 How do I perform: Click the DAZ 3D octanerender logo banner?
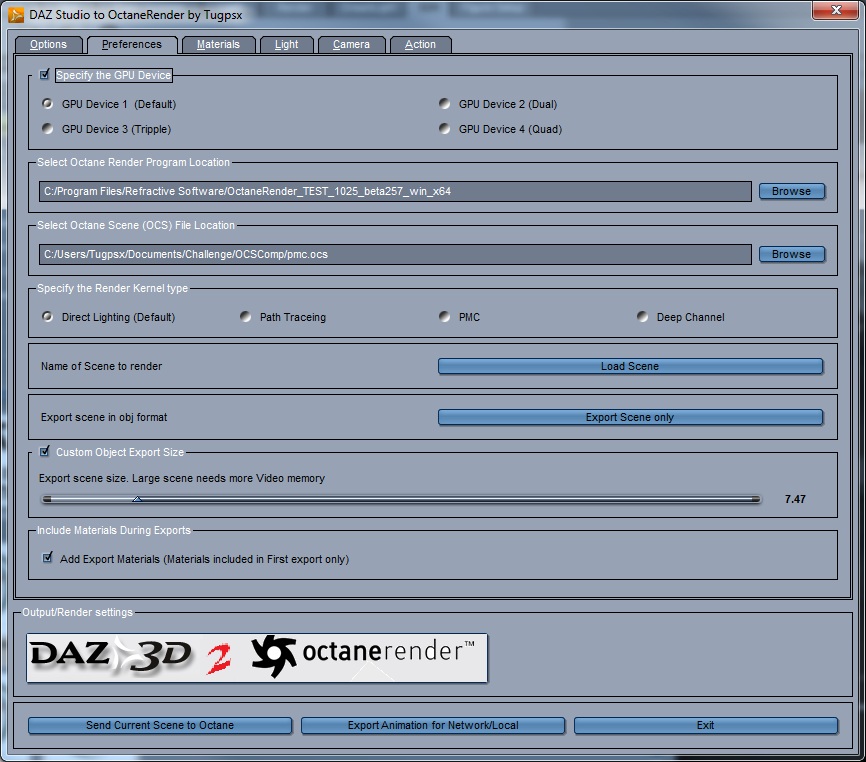[x=257, y=658]
